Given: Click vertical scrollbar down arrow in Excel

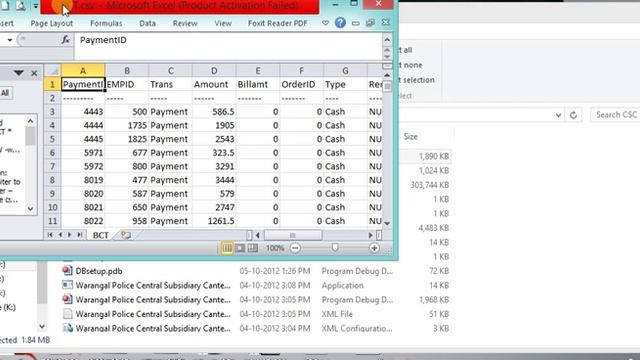Looking at the screenshot, I should (x=387, y=224).
